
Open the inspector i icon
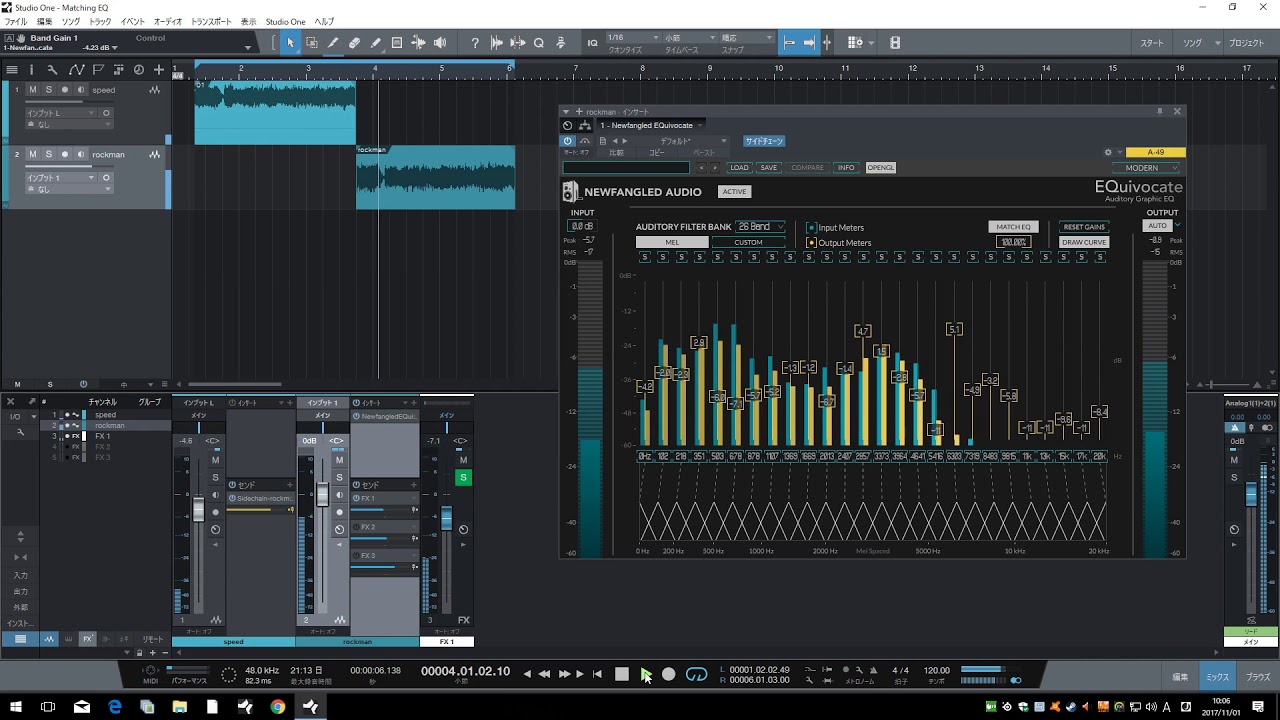coord(31,70)
